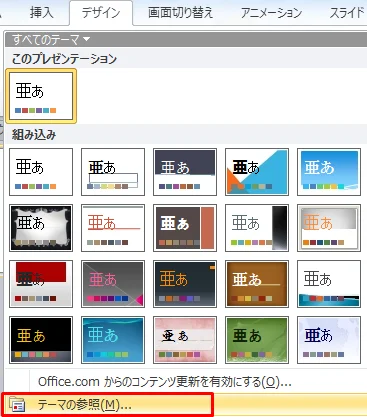This screenshot has height=417, width=367.
Task: Apply the brown wood theme with white text
Action: (x=257, y=284)
